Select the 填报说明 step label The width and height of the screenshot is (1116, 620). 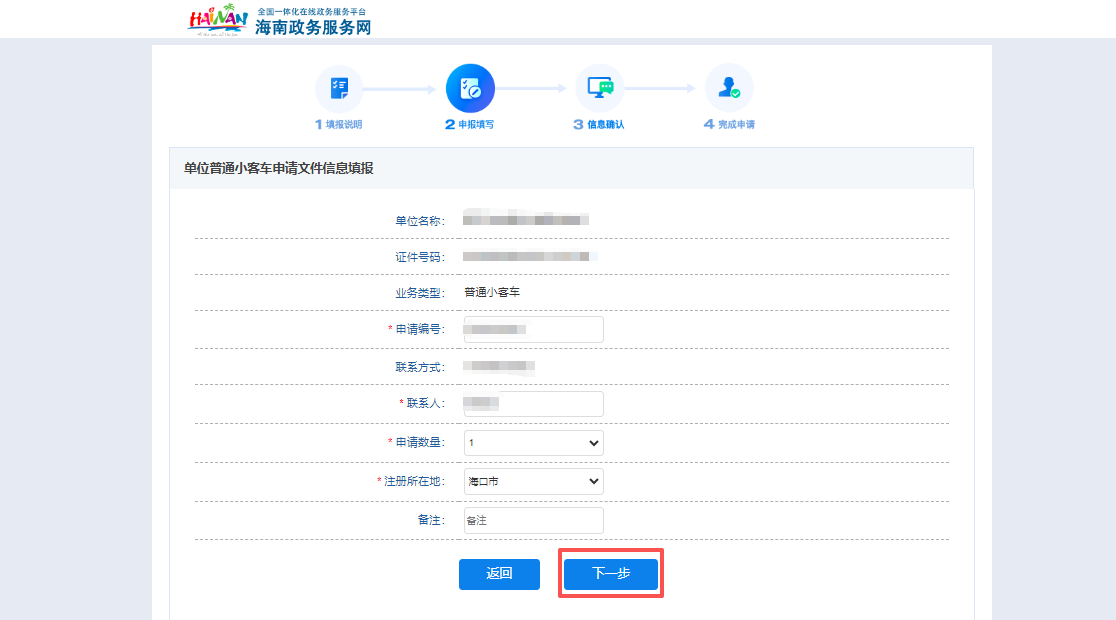pyautogui.click(x=339, y=122)
